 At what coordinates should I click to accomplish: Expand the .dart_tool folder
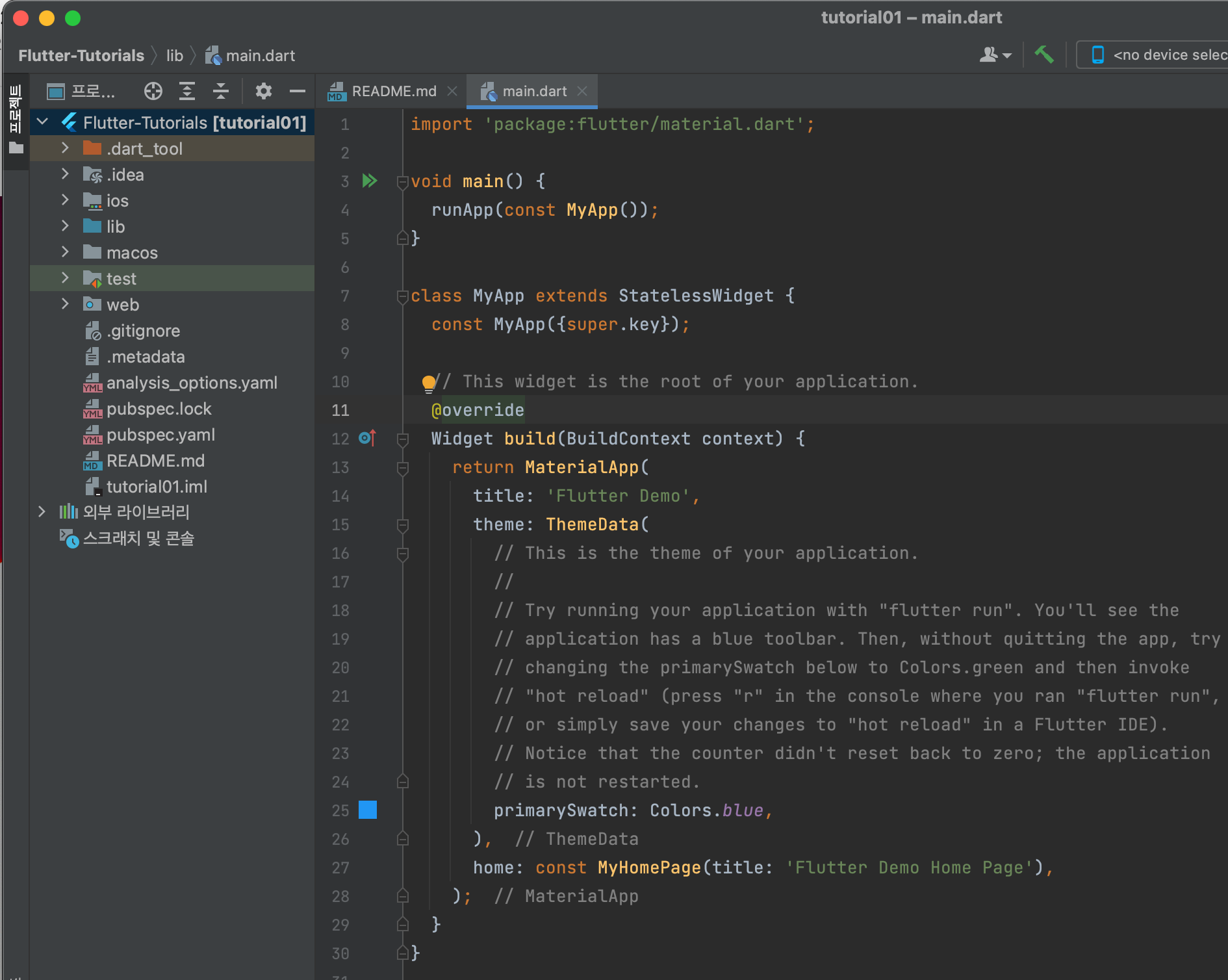click(x=65, y=148)
